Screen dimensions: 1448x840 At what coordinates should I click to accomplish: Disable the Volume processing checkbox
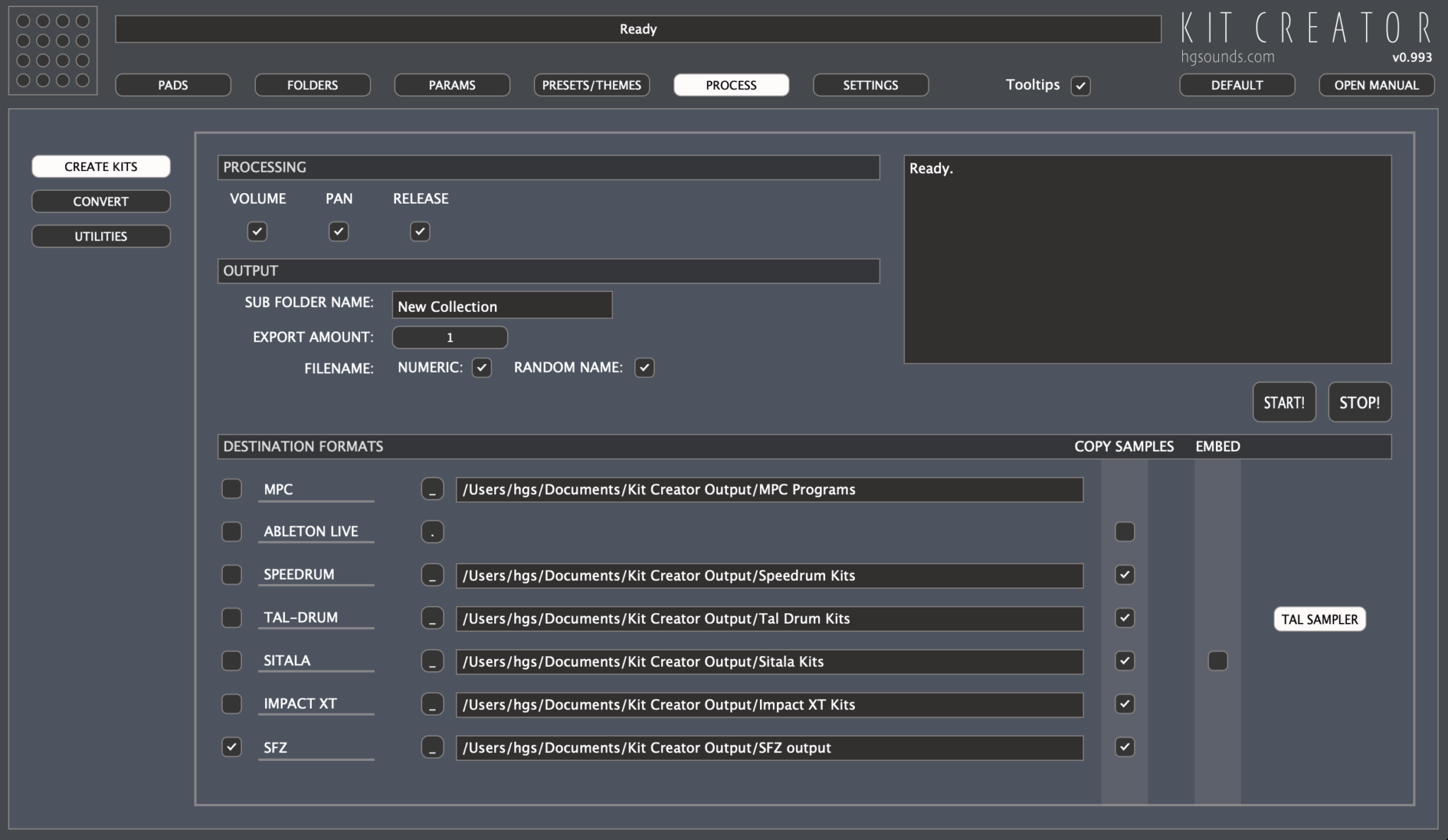tap(257, 231)
